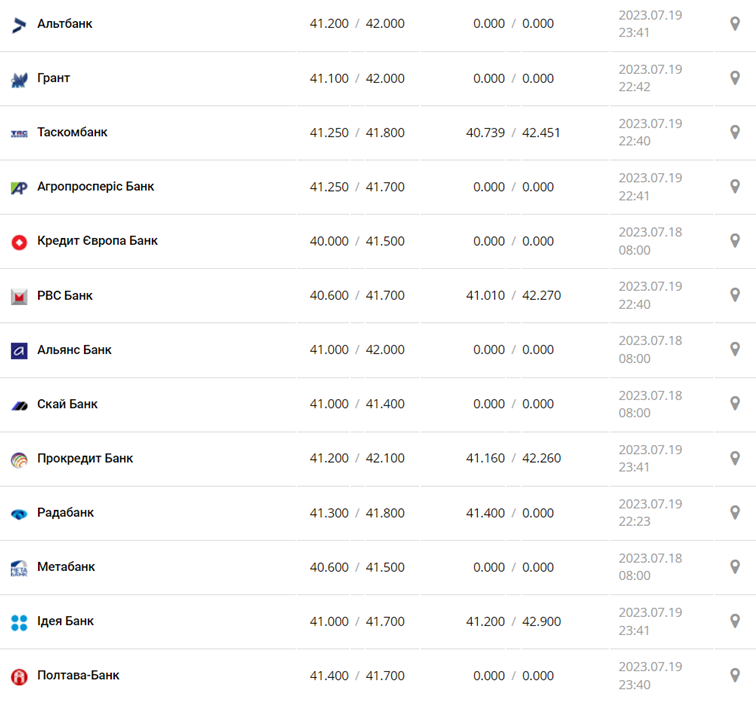
Task: Open location pin in Грант row
Action: (735, 78)
